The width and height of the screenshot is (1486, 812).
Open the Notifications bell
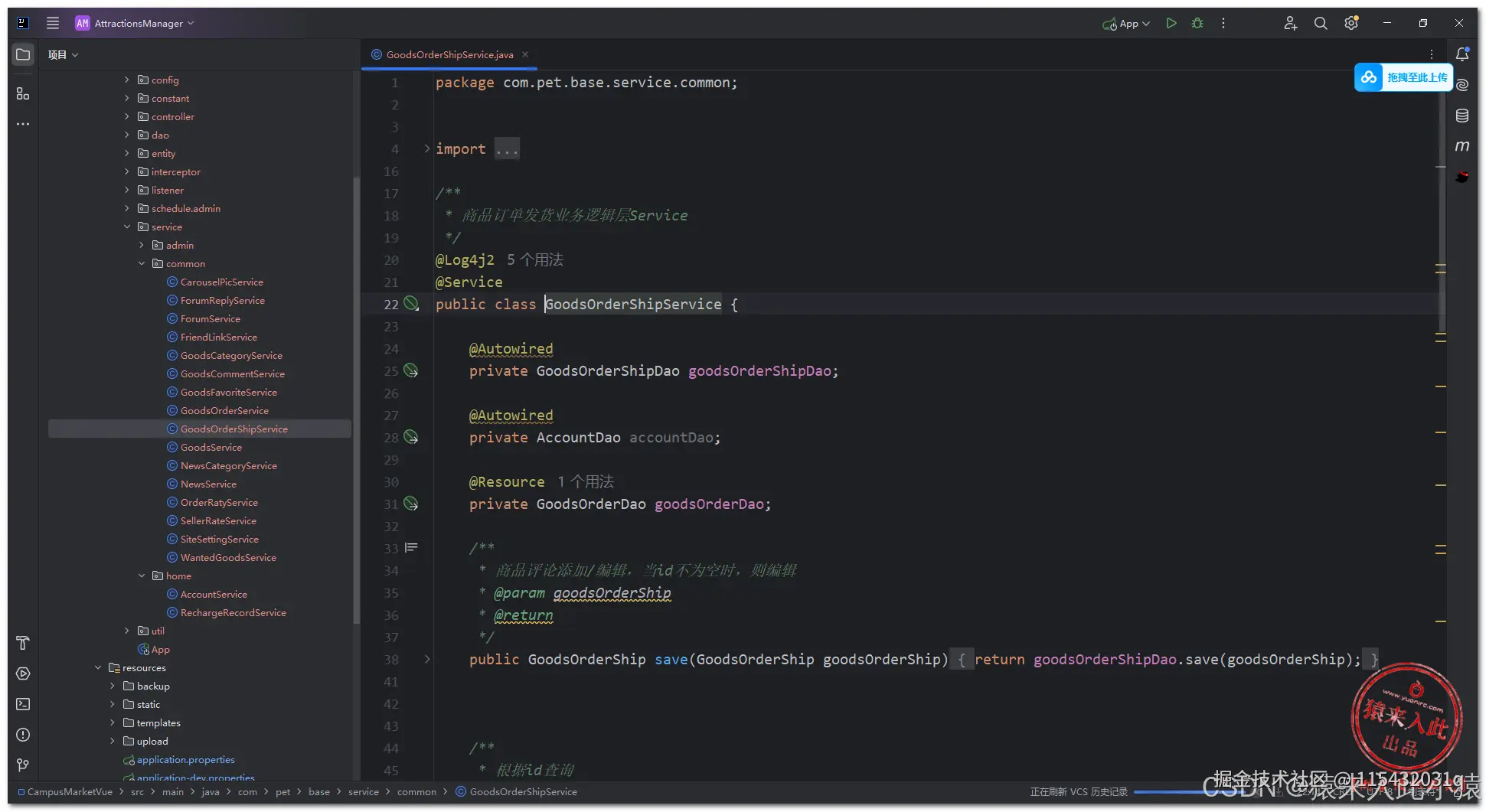[1462, 54]
